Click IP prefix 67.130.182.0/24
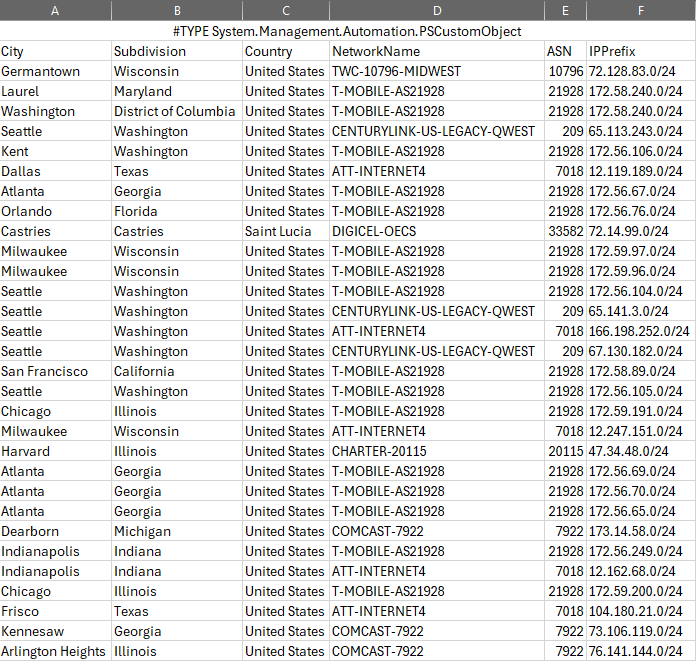The width and height of the screenshot is (696, 661). click(x=641, y=351)
